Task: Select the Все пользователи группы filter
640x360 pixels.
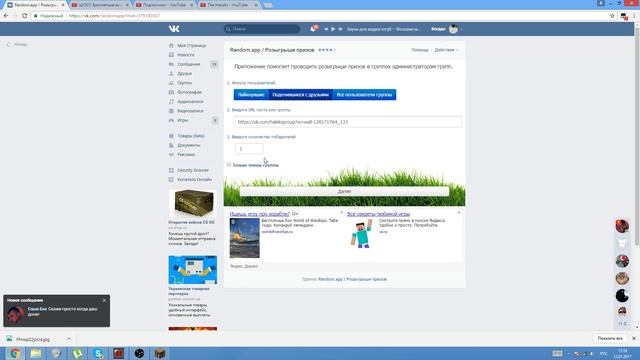Action: (x=364, y=95)
